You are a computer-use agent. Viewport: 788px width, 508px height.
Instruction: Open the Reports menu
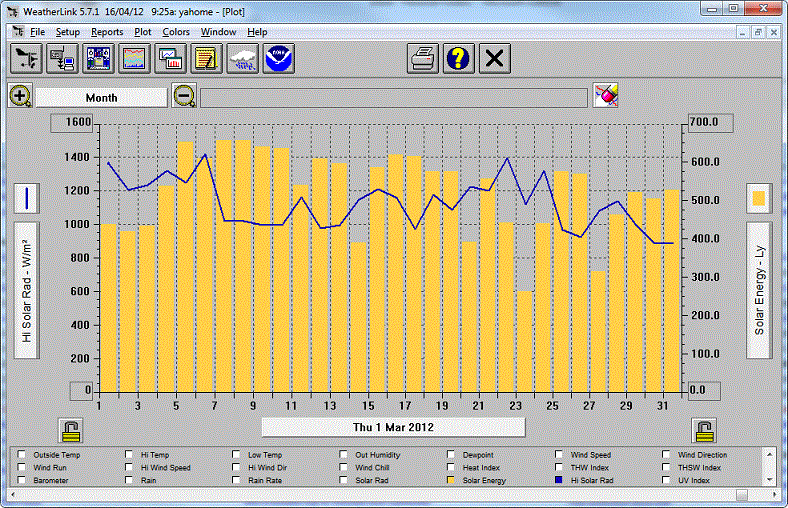107,32
